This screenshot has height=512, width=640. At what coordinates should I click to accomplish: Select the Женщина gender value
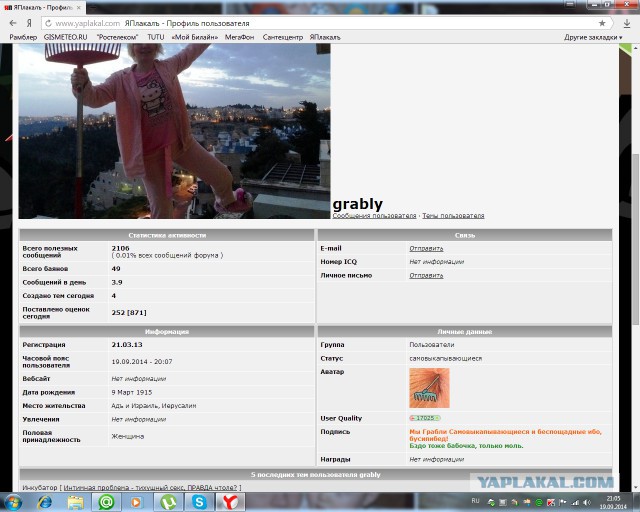tap(128, 436)
